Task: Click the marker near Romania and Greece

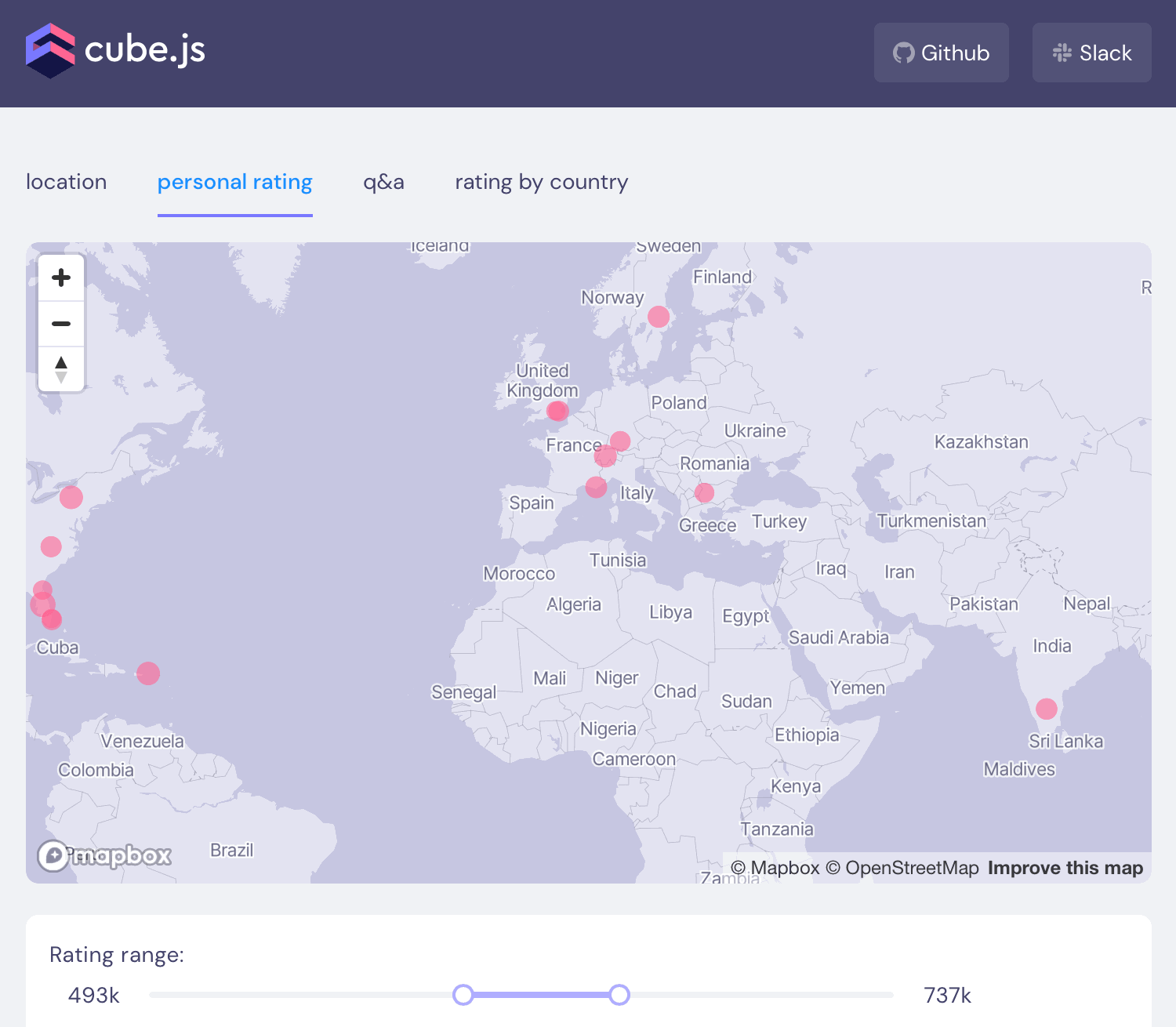Action: point(705,492)
